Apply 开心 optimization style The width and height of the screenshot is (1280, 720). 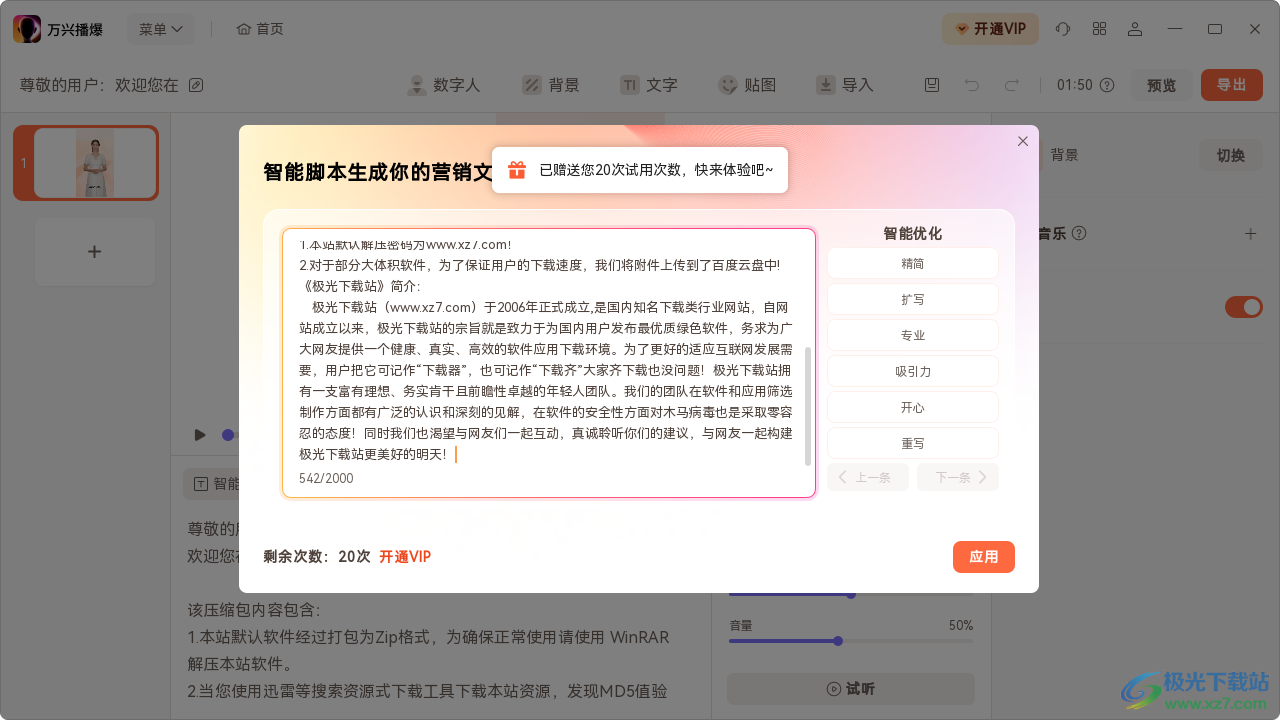click(912, 407)
